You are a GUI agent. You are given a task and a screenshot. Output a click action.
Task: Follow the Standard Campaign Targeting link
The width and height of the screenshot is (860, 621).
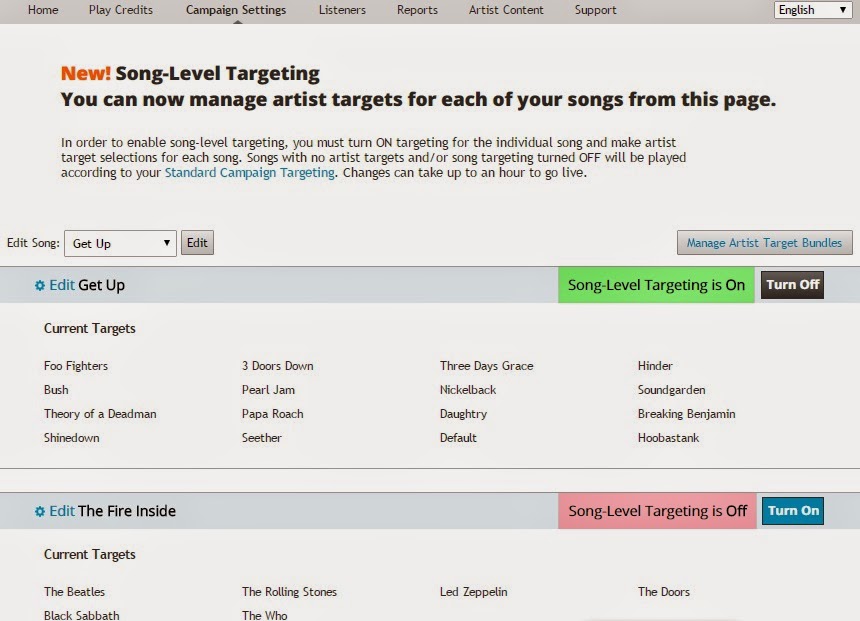tap(250, 172)
